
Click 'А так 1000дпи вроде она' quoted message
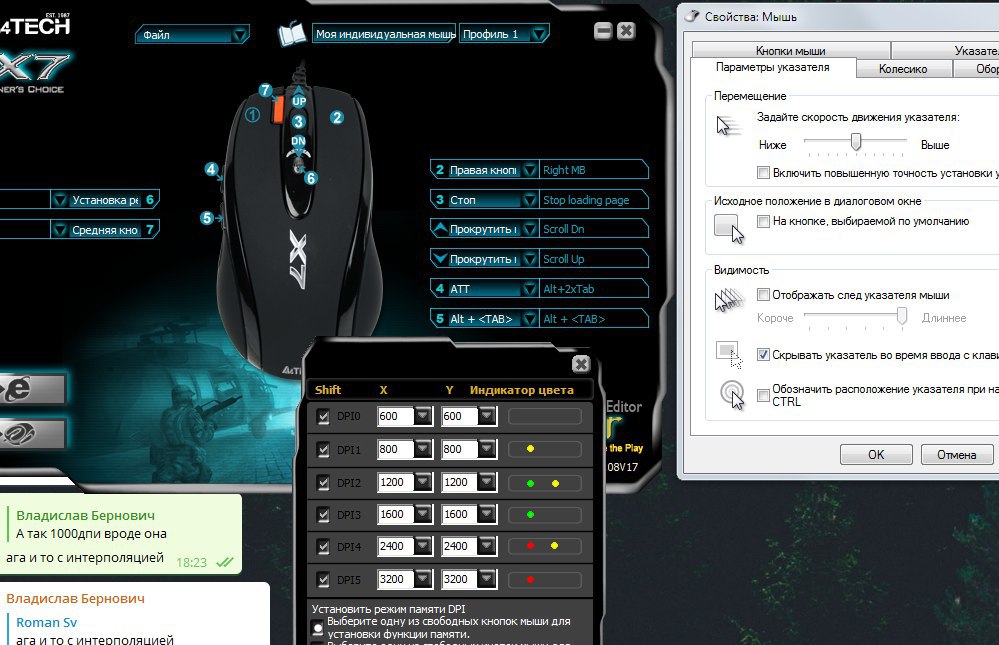(x=91, y=533)
